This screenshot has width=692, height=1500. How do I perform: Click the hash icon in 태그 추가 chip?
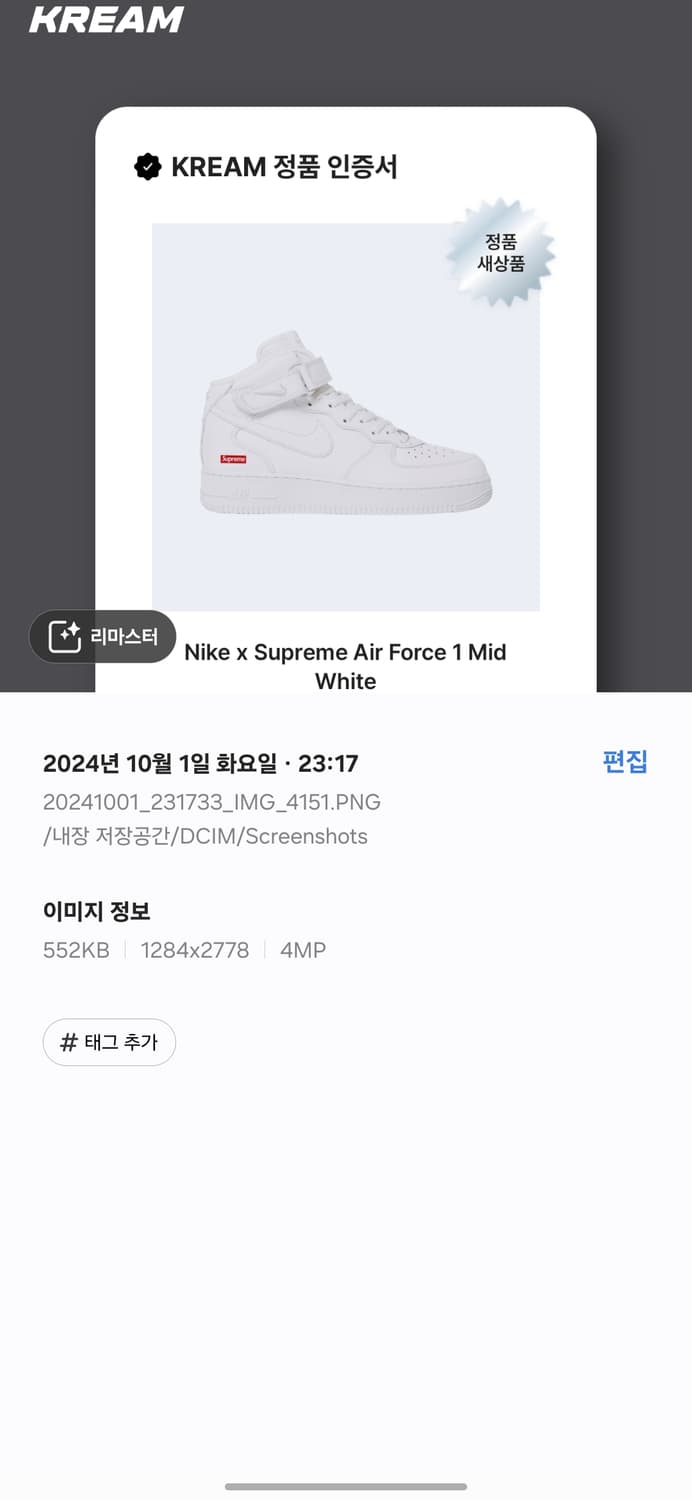tap(67, 1042)
